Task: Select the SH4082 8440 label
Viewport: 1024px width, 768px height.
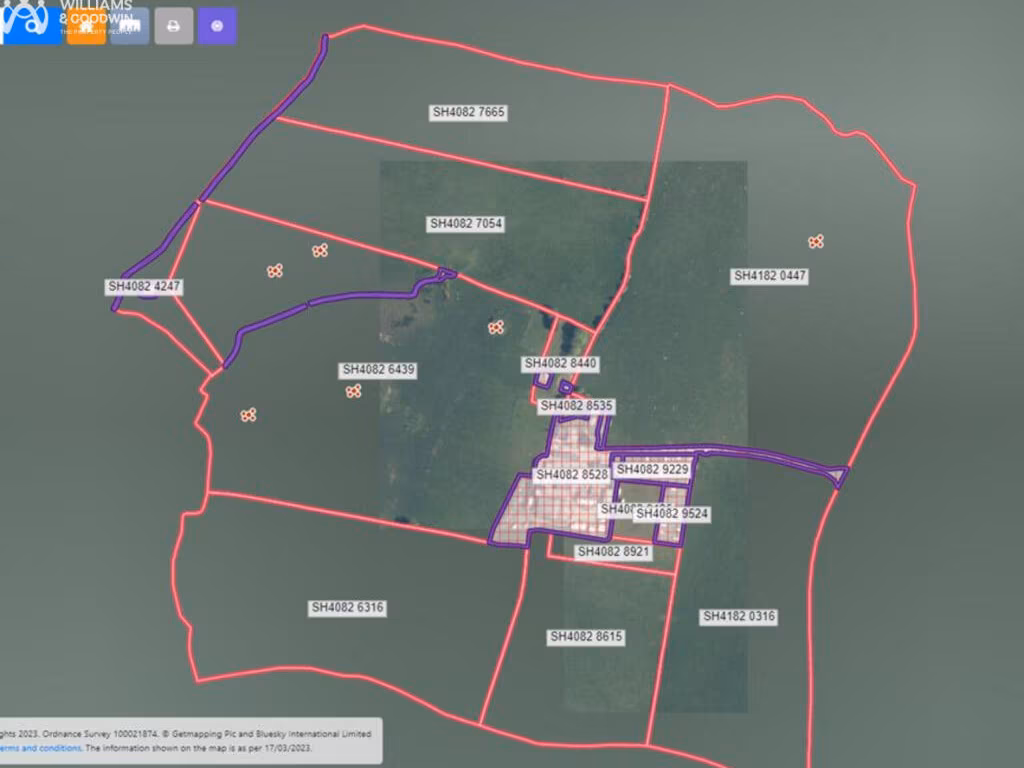Action: point(560,364)
